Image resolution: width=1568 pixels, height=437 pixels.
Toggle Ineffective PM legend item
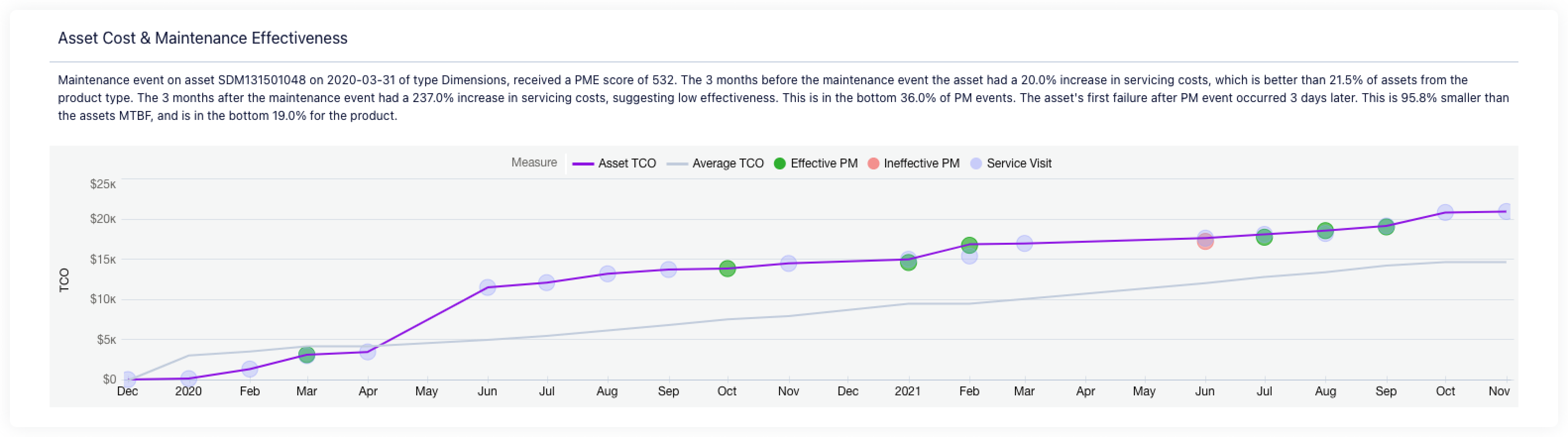point(914,163)
